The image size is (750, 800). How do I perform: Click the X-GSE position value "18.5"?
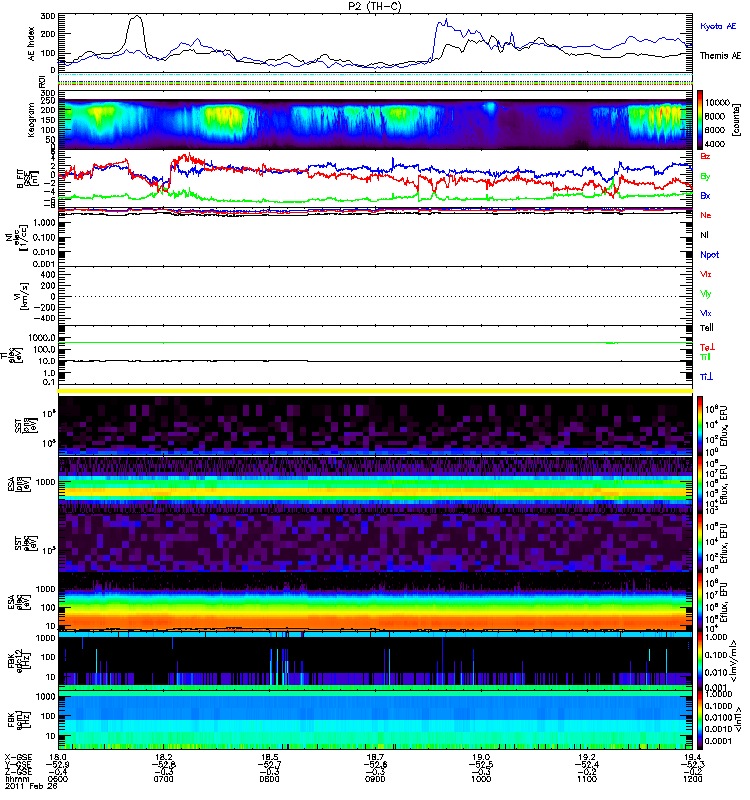pos(269,757)
